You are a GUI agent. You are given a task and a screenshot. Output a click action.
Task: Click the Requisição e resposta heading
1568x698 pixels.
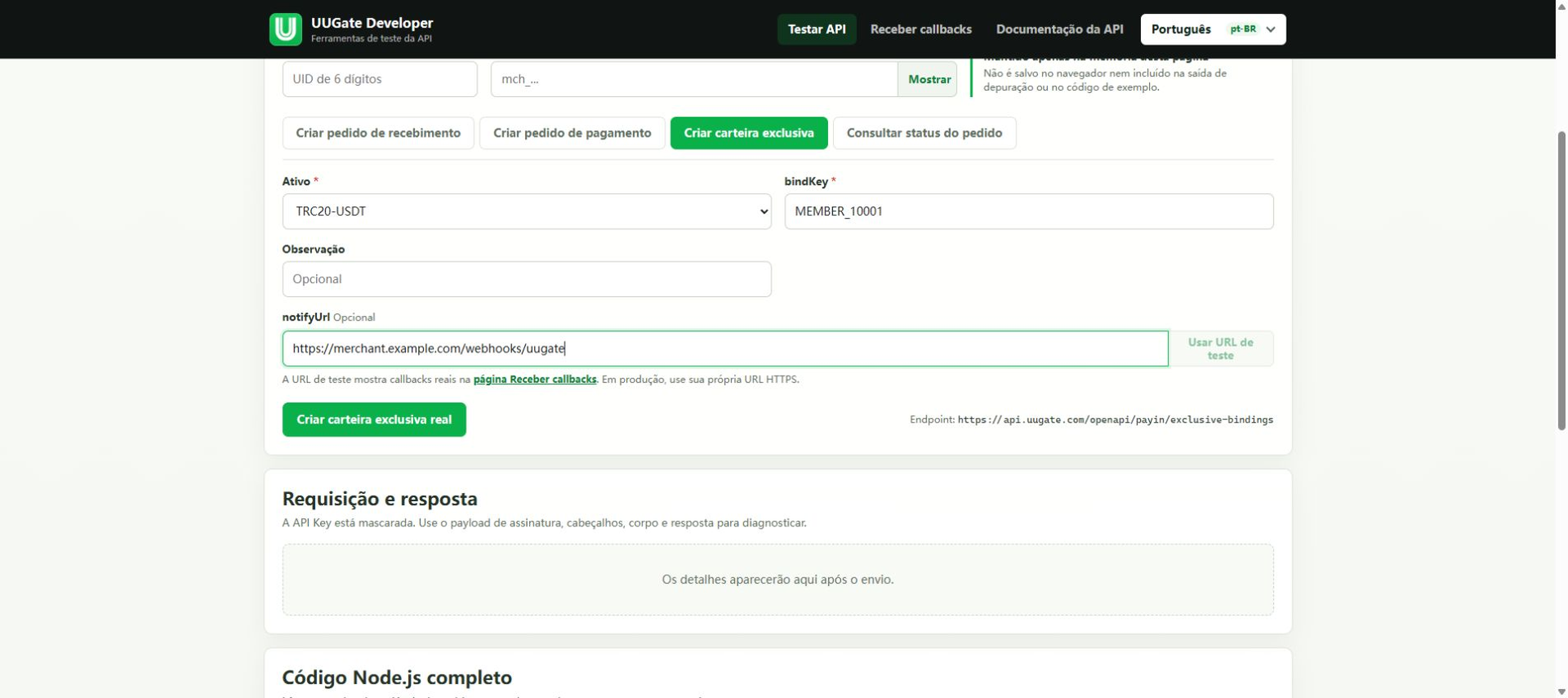tap(380, 499)
